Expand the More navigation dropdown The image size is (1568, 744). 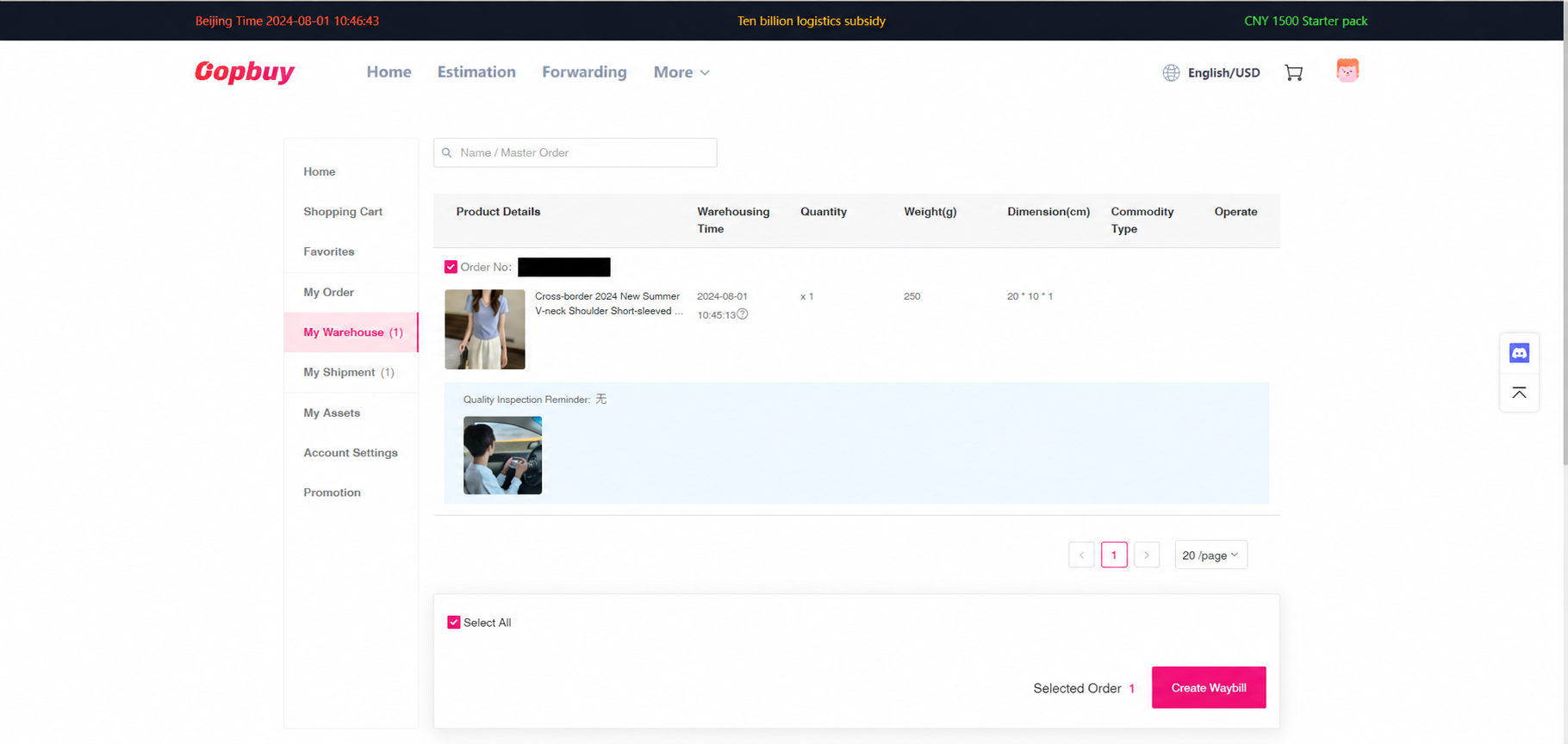pyautogui.click(x=681, y=72)
